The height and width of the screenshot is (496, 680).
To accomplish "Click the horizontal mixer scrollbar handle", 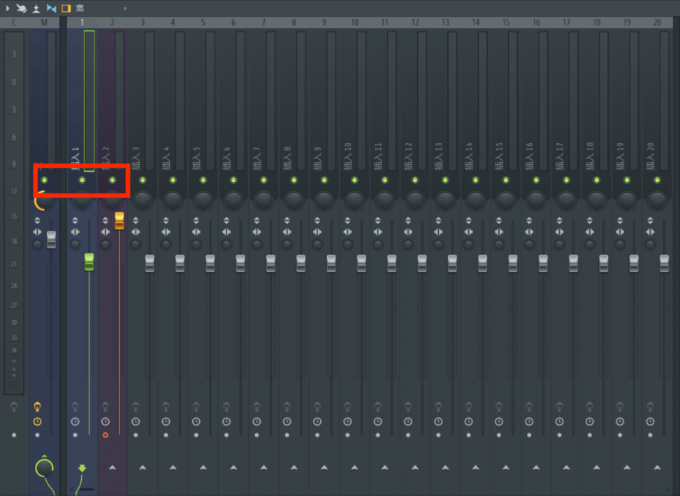I will point(86,489).
